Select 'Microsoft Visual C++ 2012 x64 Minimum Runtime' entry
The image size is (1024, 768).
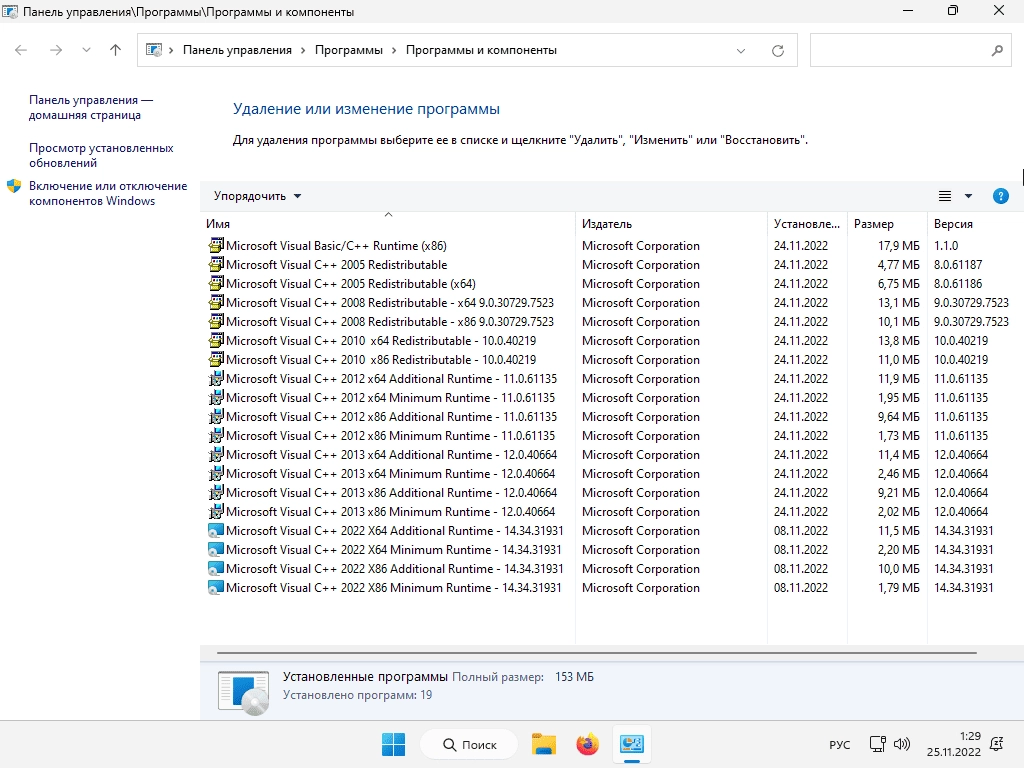(x=391, y=398)
